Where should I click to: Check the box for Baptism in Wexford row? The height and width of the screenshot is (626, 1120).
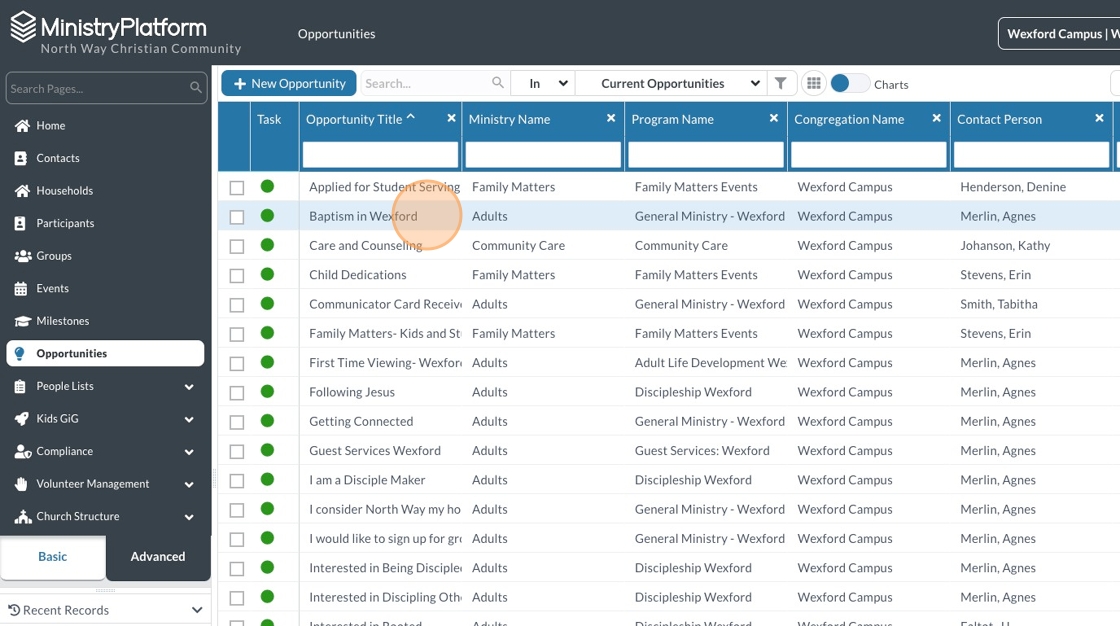click(237, 217)
